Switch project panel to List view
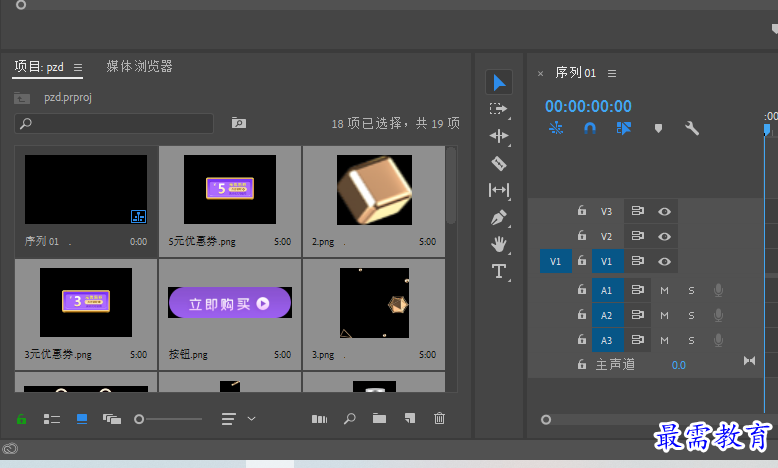778x468 pixels. point(52,419)
